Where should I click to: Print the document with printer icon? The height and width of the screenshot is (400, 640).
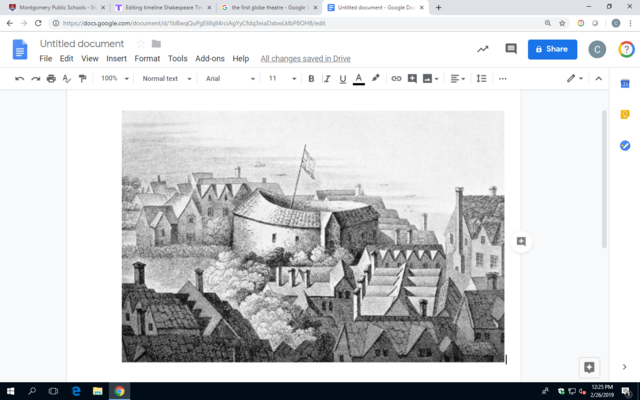pyautogui.click(x=51, y=78)
